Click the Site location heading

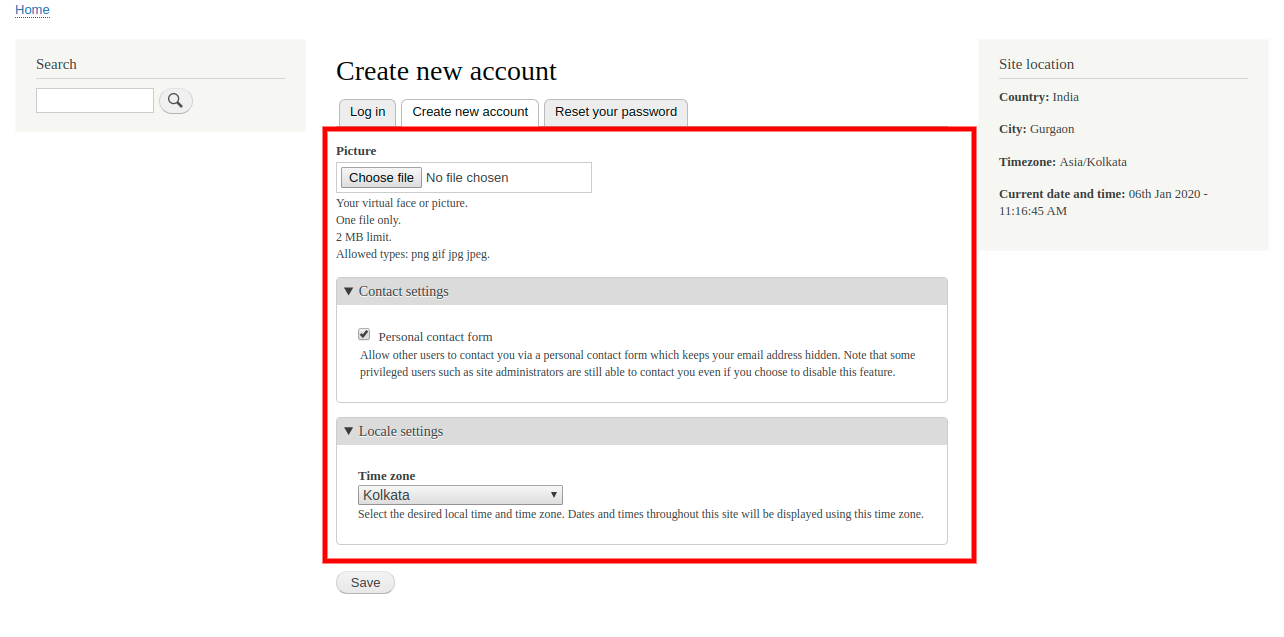tap(1036, 63)
